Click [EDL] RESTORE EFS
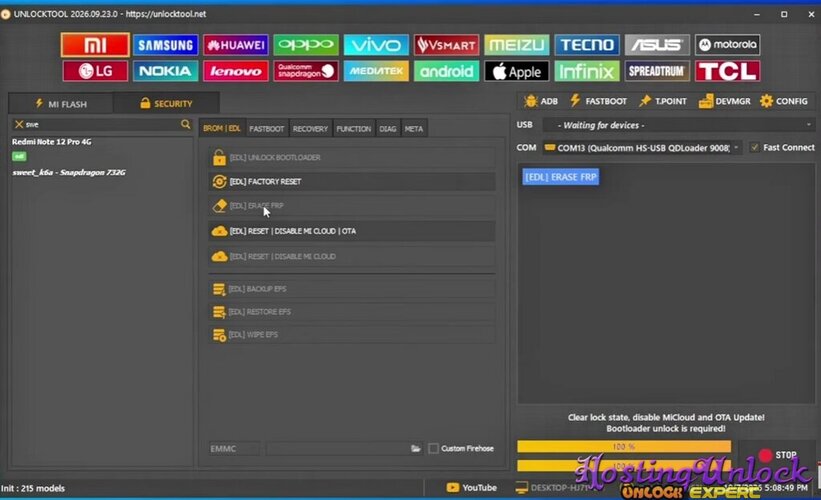 click(x=351, y=312)
